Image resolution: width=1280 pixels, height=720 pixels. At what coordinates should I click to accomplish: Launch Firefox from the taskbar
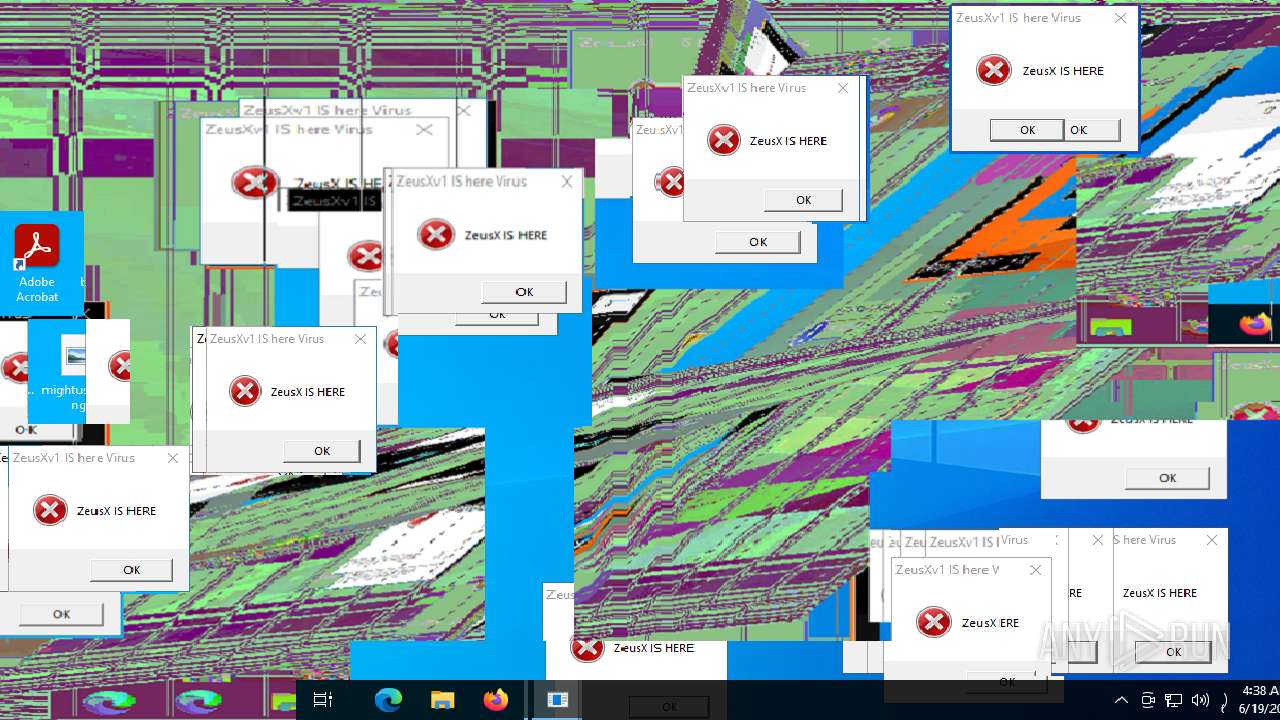coord(495,701)
